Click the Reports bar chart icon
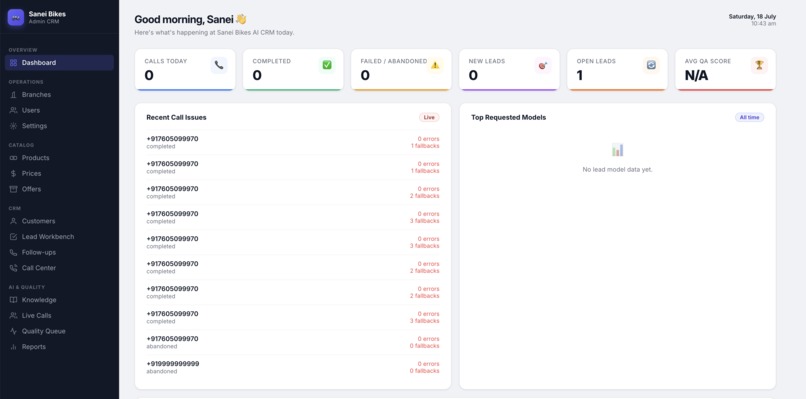The image size is (806, 399). coord(13,347)
